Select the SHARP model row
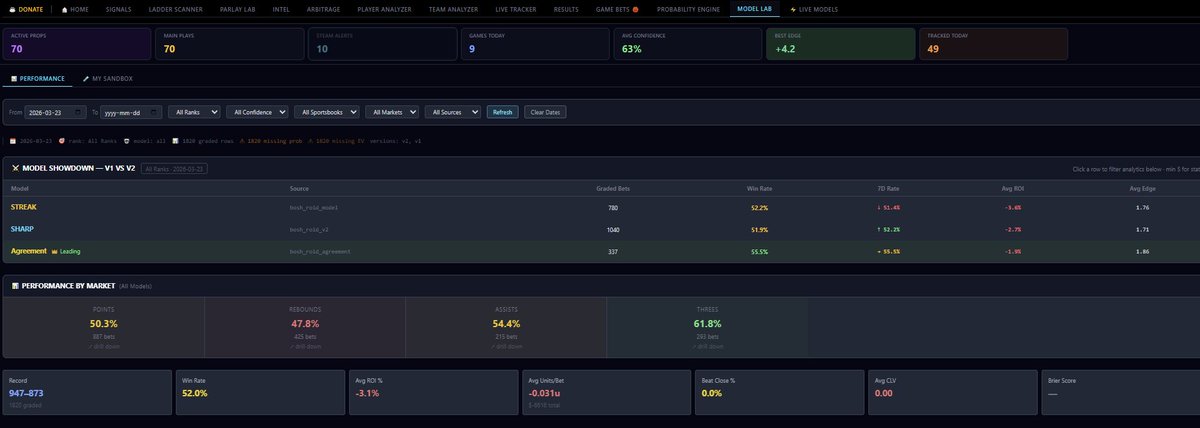 [x=600, y=229]
